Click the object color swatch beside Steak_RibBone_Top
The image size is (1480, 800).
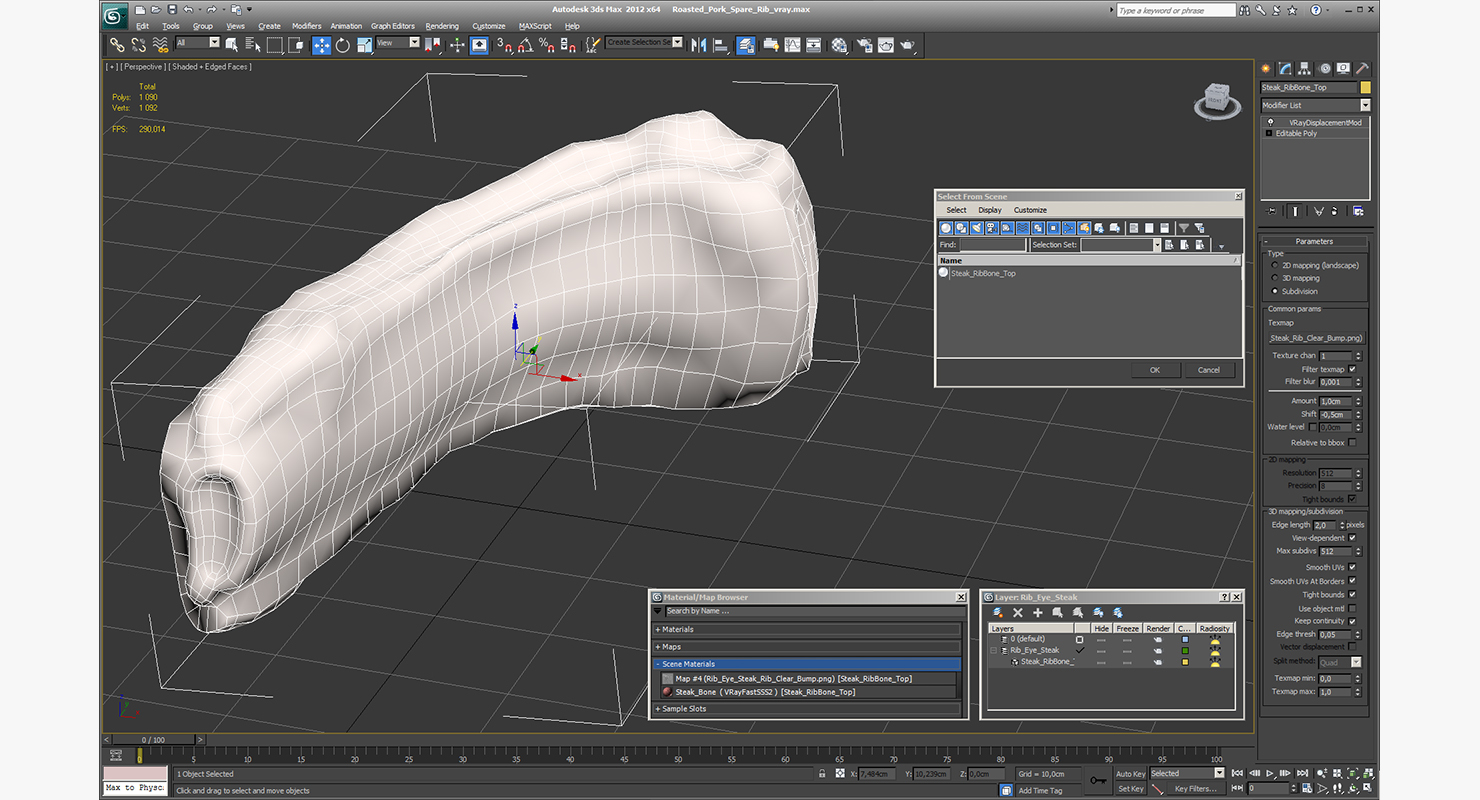point(1366,88)
